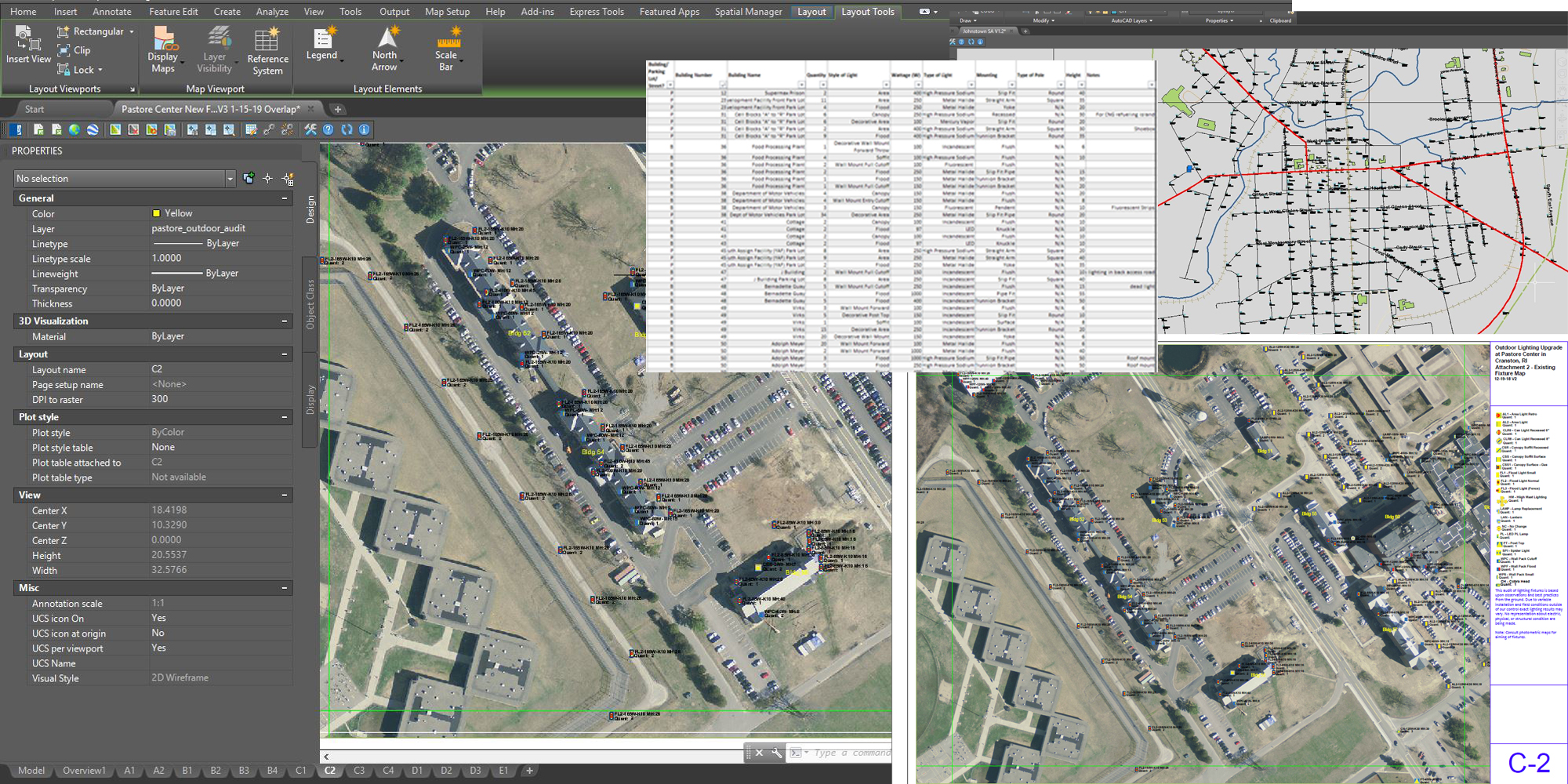Screen dimensions: 1568x784
Task: Select the Clip viewport tool
Action: [74, 50]
